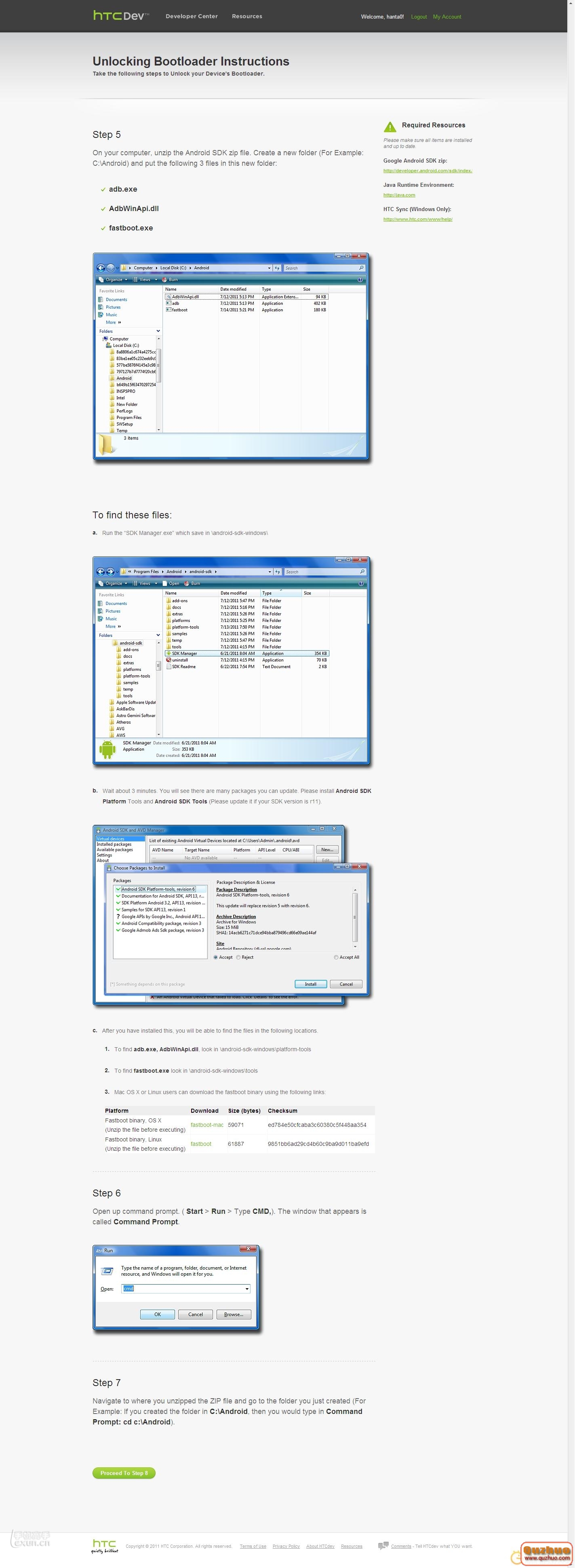575x1568 pixels.
Task: Select the SDK Readme text document
Action: (246, 666)
